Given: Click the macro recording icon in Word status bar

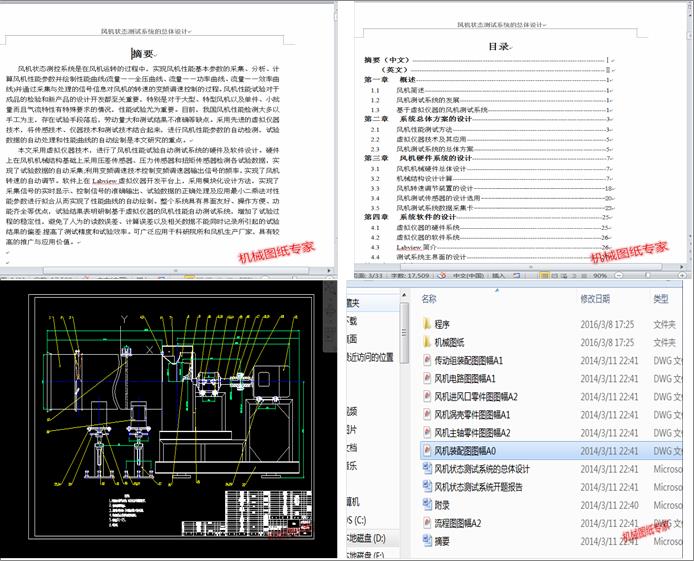Looking at the screenshot, I should 516,276.
